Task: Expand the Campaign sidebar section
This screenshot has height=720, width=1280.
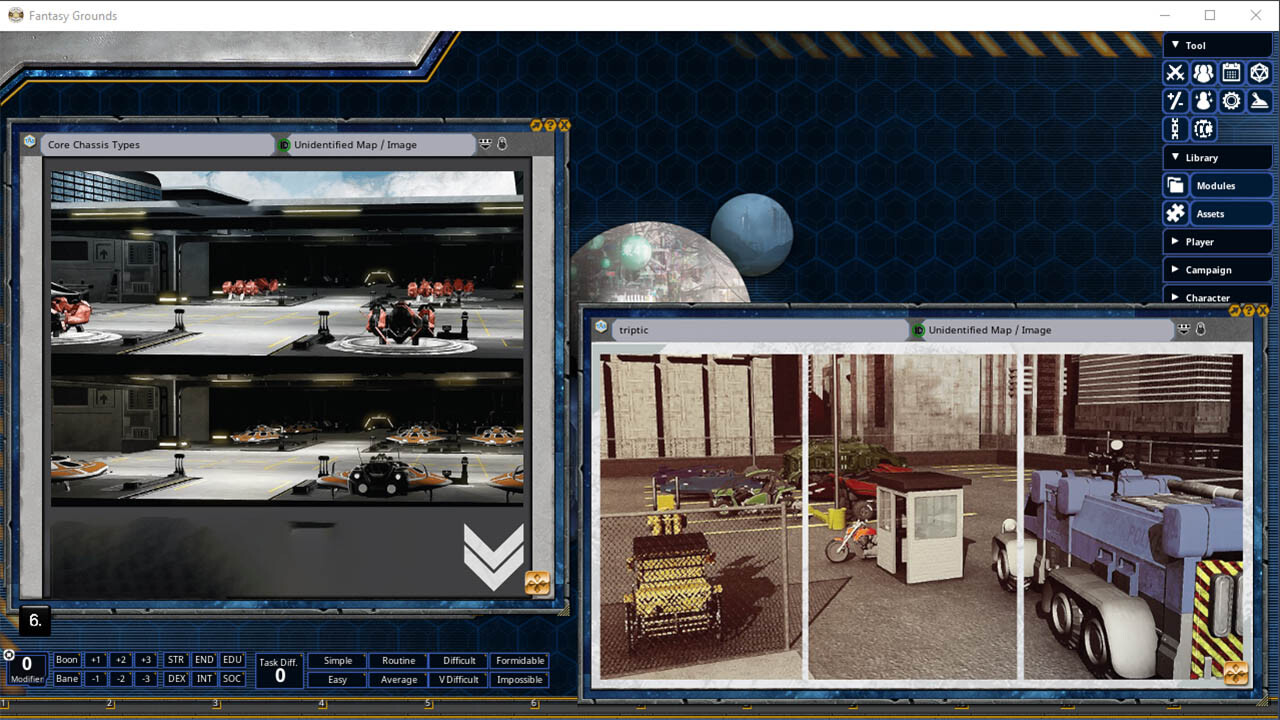Action: [x=1217, y=269]
